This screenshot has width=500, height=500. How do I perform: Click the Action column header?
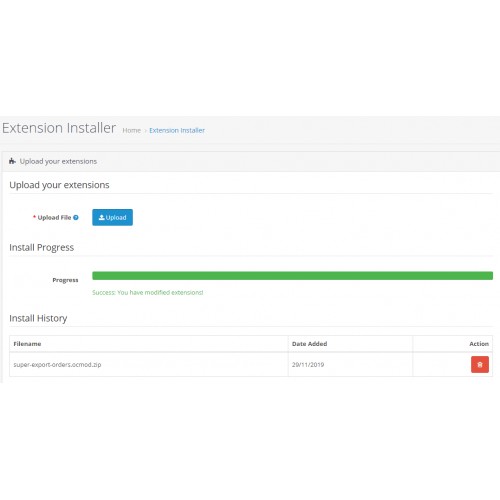click(479, 344)
